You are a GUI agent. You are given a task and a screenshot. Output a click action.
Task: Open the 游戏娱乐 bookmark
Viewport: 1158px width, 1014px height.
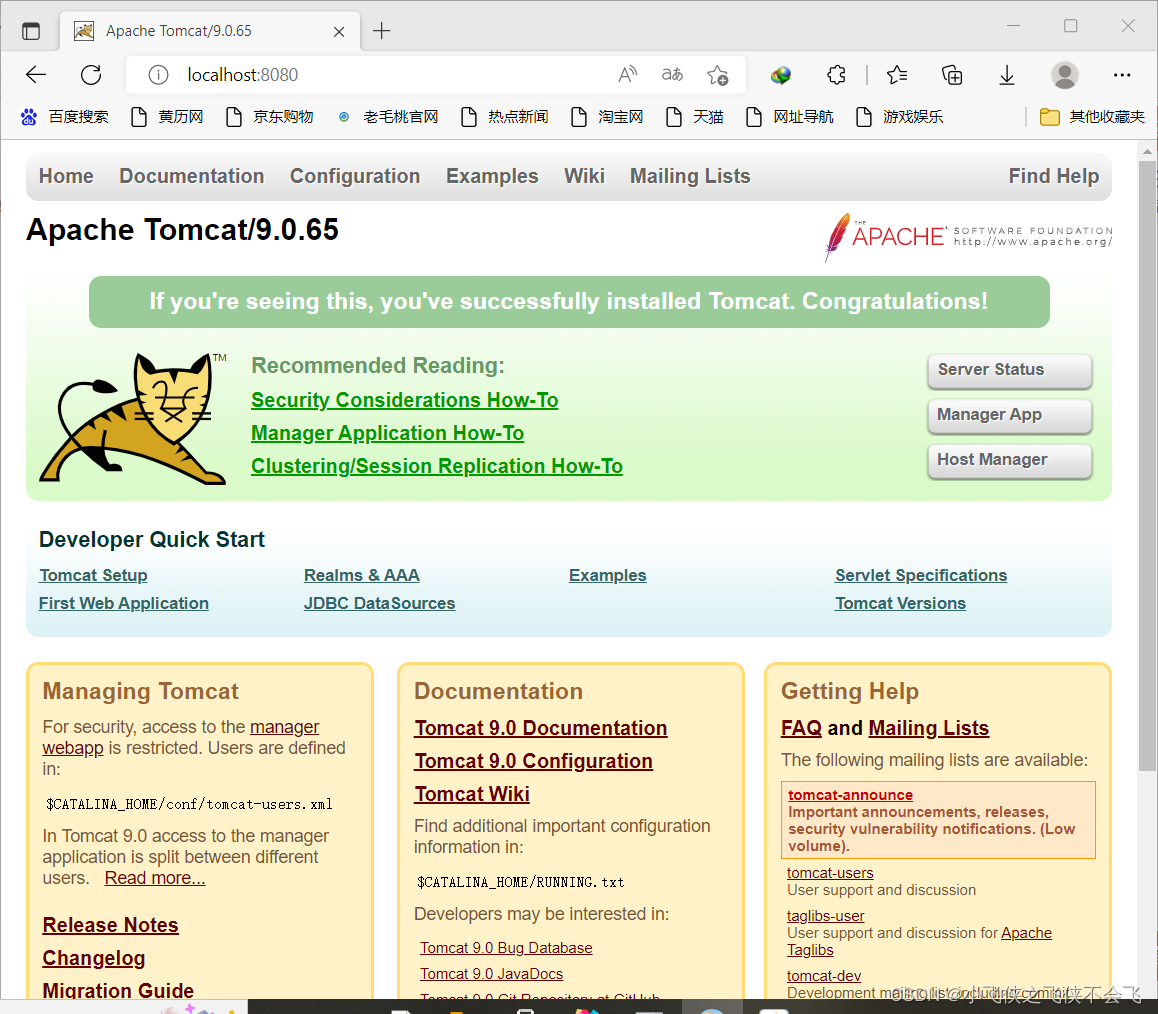900,117
